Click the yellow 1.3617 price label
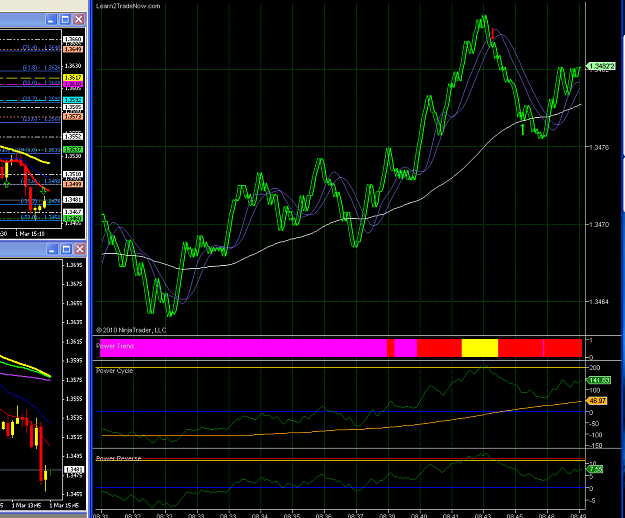This screenshot has width=625, height=518. [73, 78]
